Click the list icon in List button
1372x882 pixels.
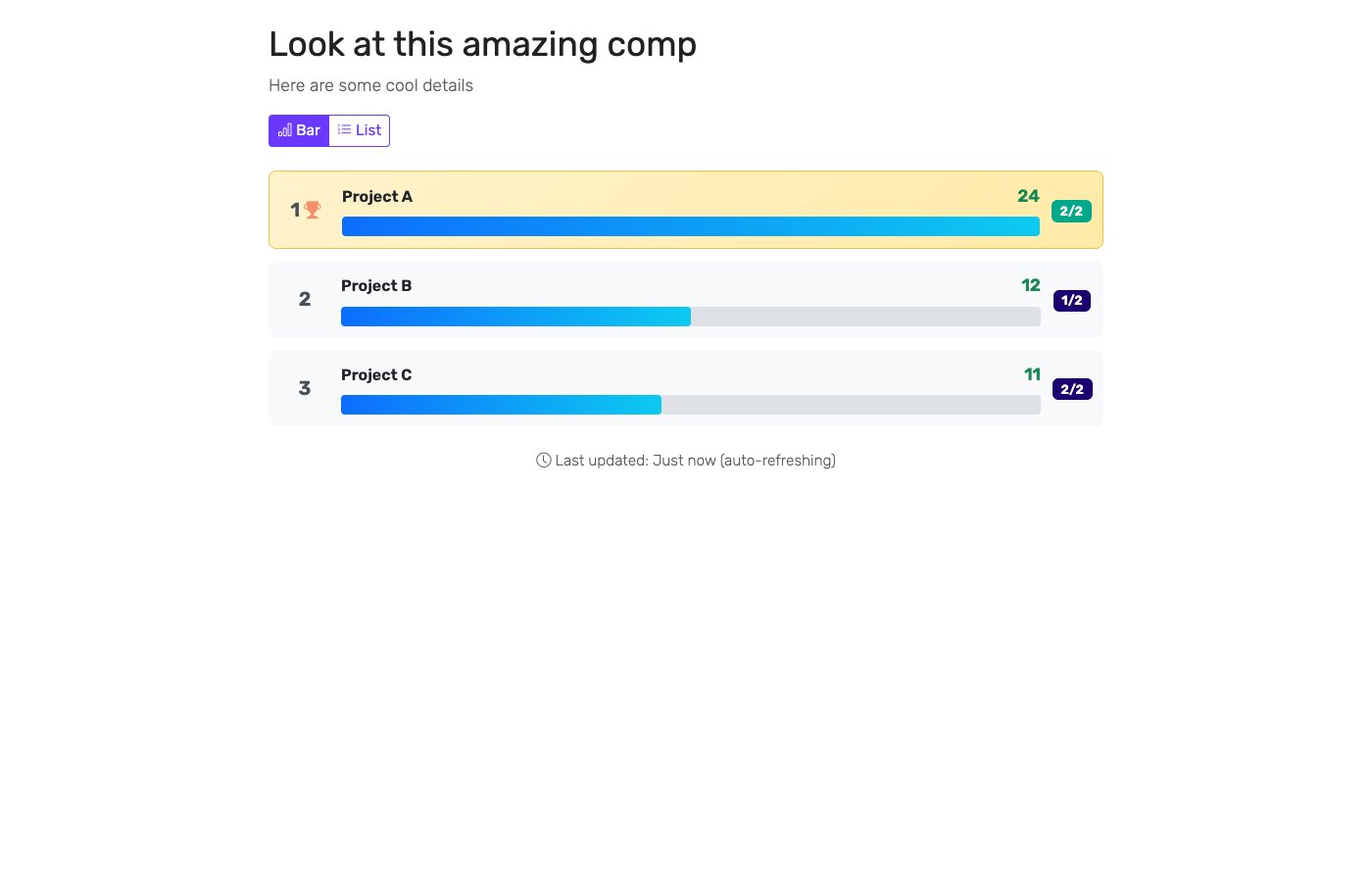[x=344, y=129]
